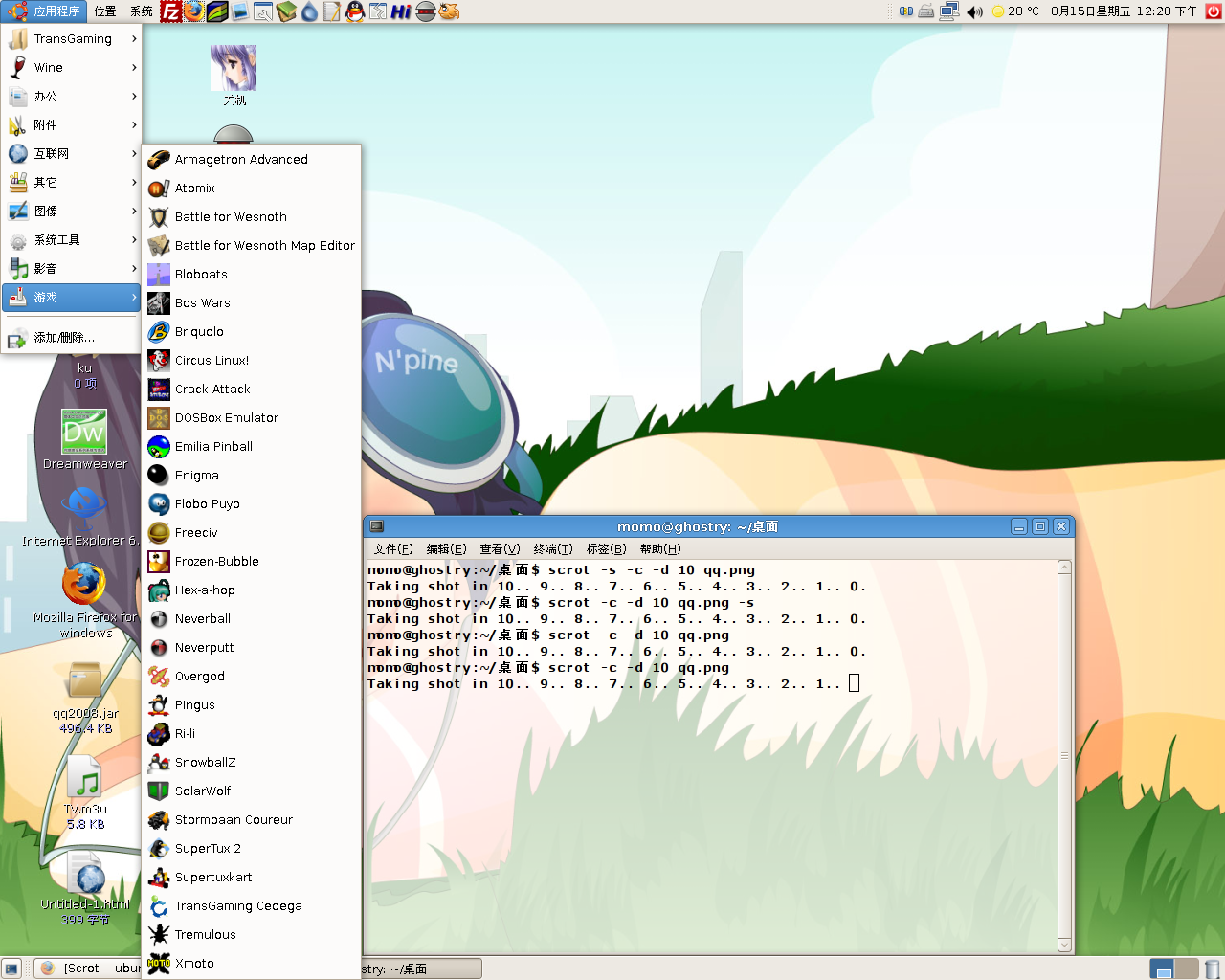Open the 标签(B) menu in terminal
Screen dimensions: 1225x980
(606, 549)
